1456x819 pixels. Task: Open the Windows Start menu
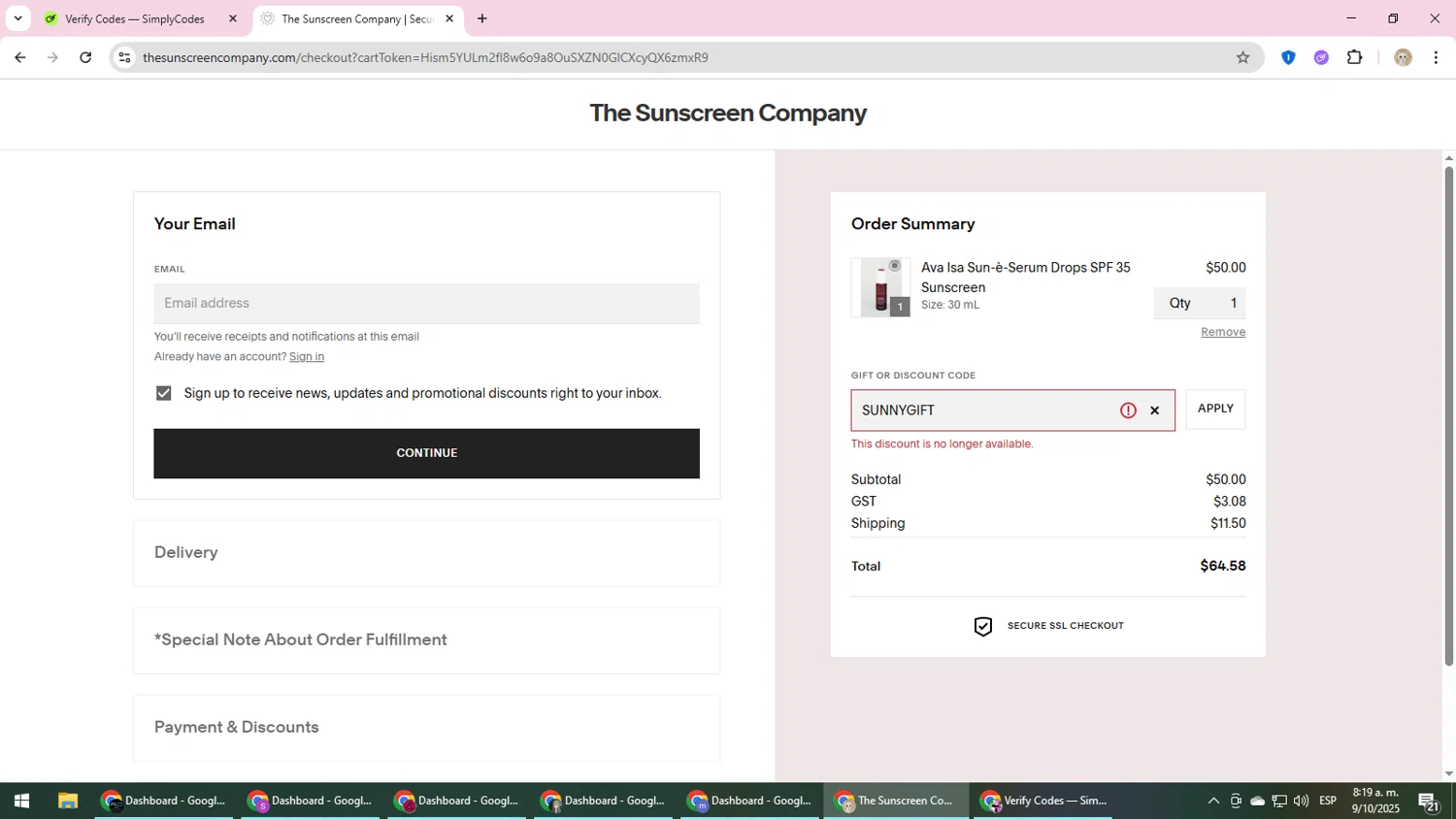click(x=21, y=802)
